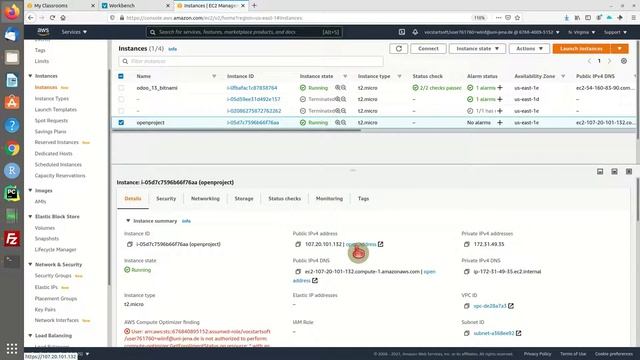Collapse the Instance summary section
Image resolution: width=640 pixels, height=360 pixels.
128,221
